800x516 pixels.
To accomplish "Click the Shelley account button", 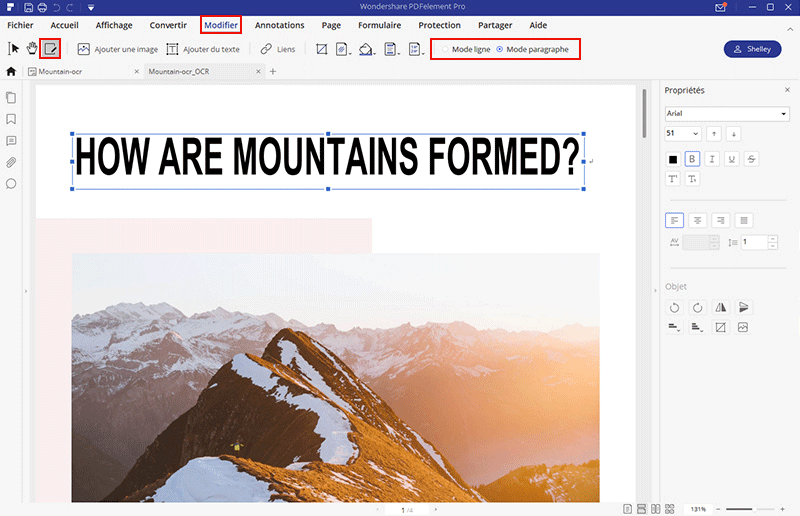I will pos(752,49).
